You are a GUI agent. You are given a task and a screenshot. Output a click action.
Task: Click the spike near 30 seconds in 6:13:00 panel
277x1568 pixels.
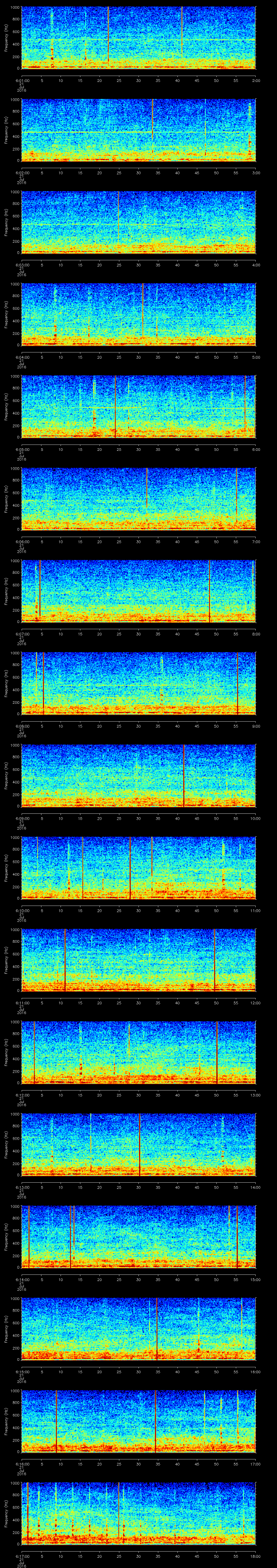(x=139, y=1144)
